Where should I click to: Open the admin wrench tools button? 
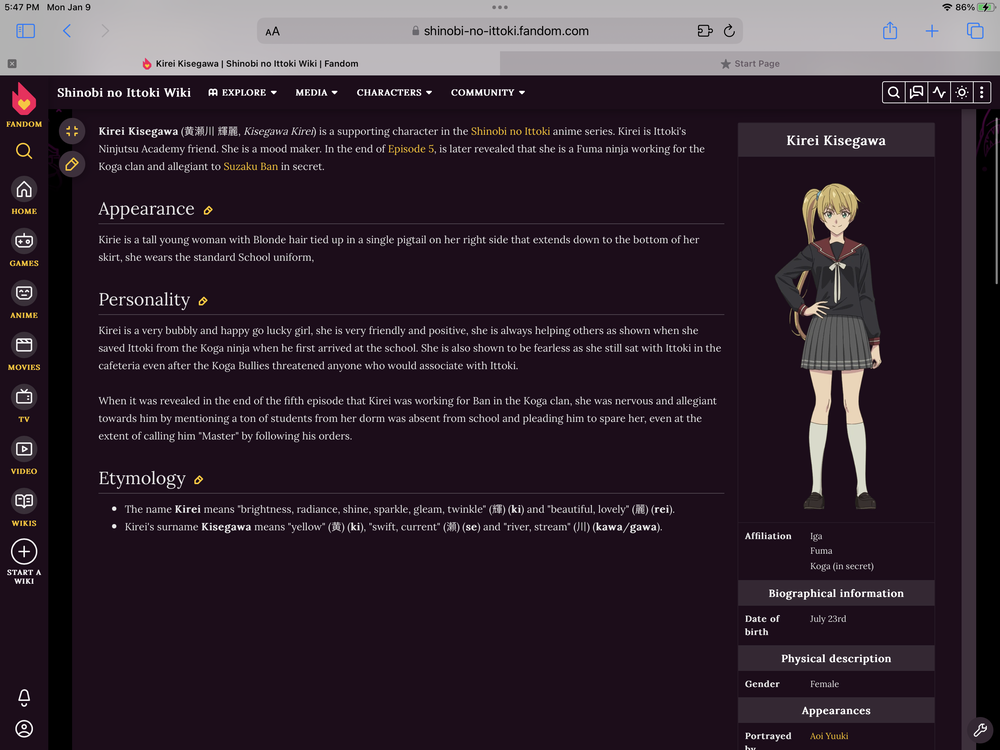[980, 730]
